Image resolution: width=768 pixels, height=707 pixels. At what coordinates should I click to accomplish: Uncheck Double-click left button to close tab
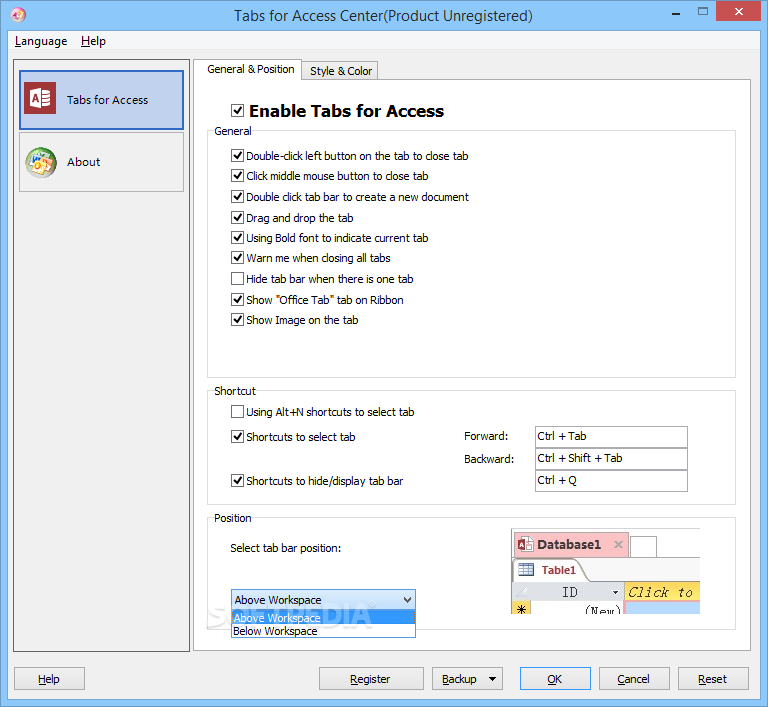[x=238, y=156]
